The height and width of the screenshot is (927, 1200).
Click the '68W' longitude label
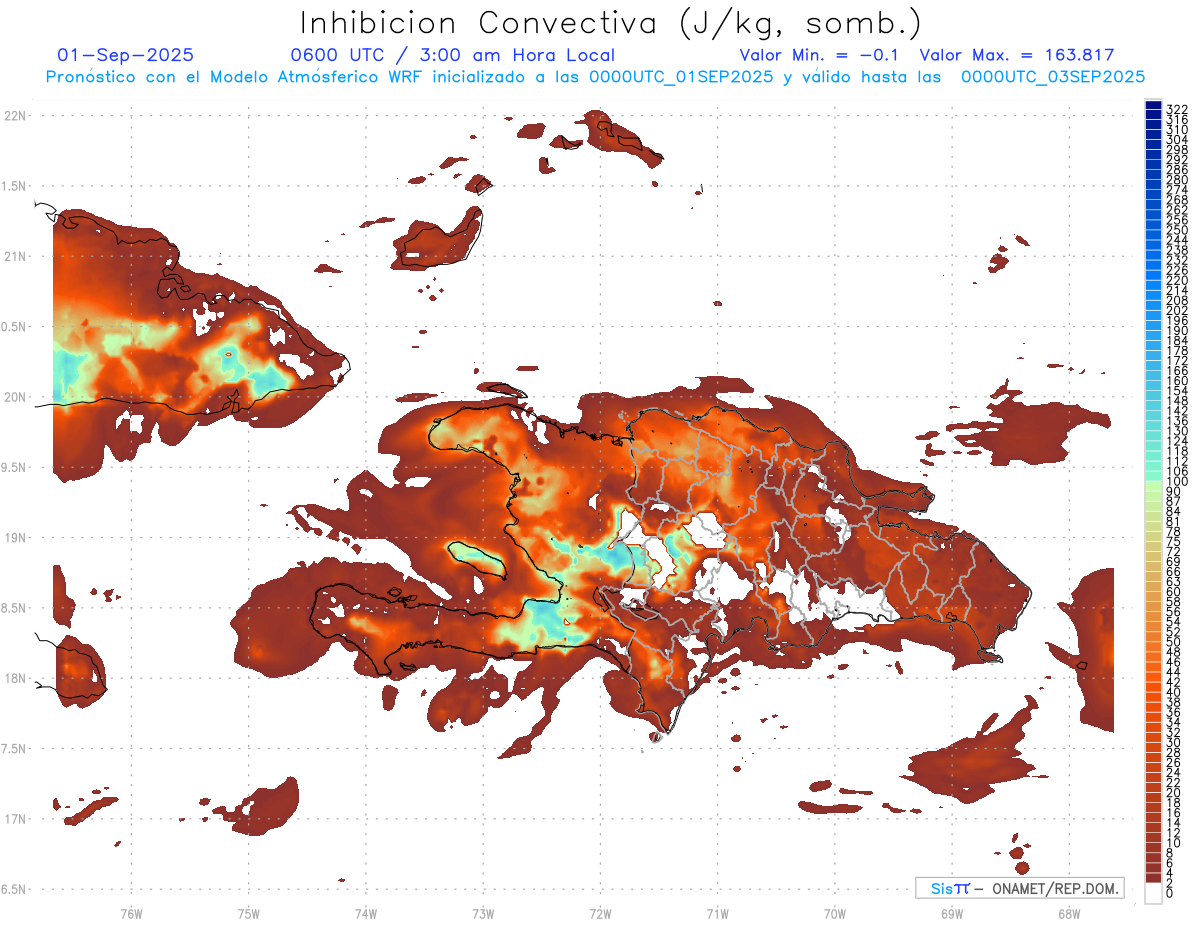pos(1068,913)
